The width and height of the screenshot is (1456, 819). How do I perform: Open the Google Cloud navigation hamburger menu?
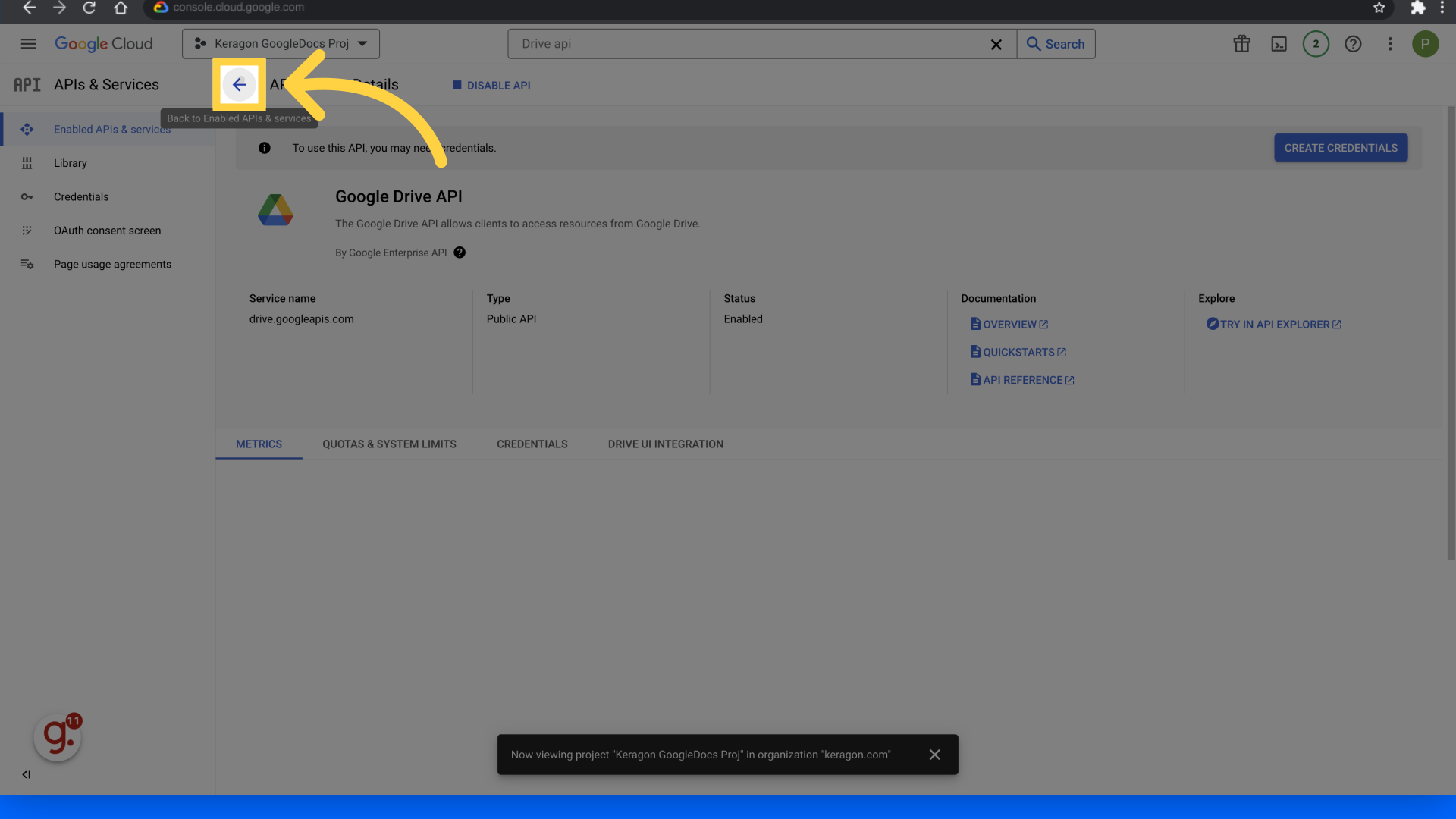29,44
